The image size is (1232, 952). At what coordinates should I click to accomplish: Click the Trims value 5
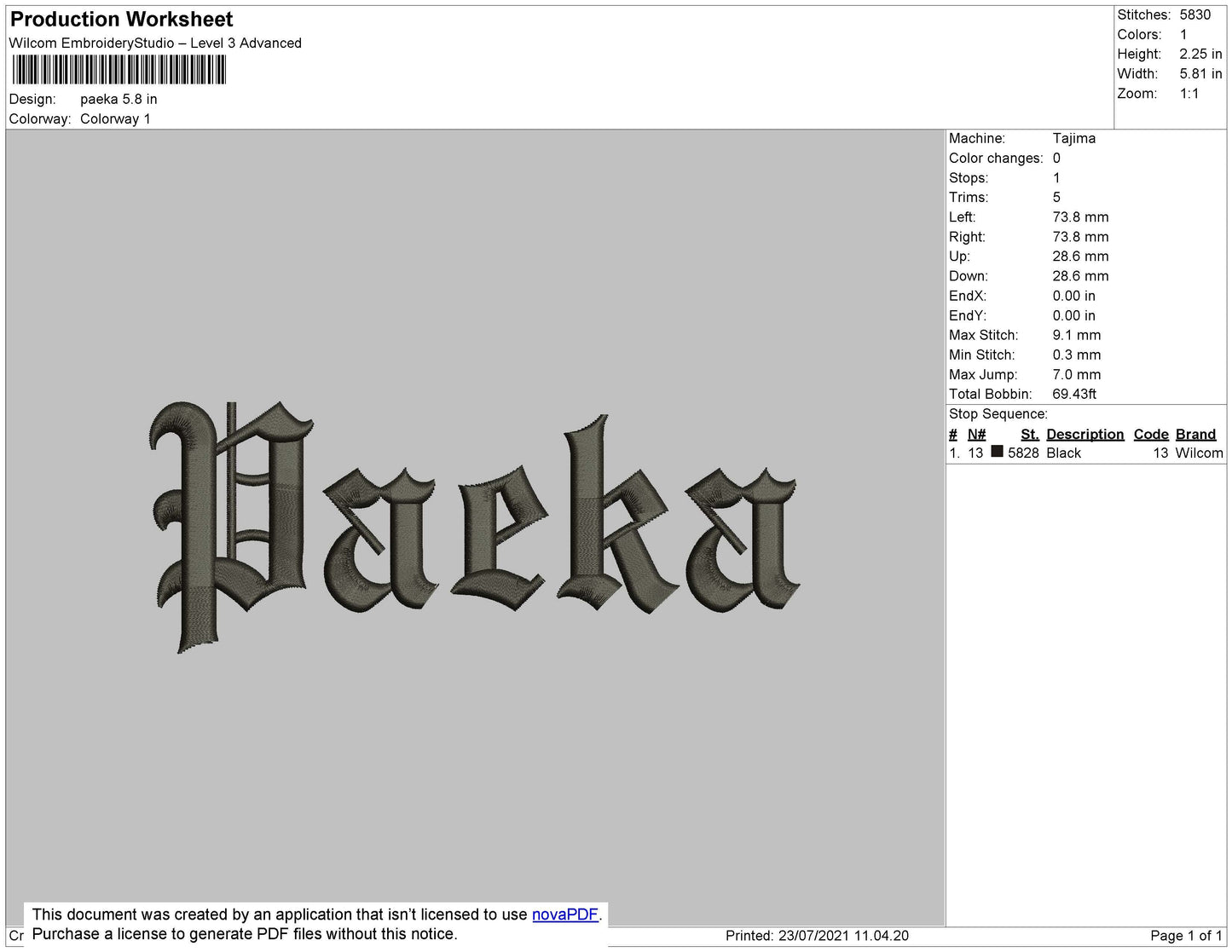(1056, 198)
